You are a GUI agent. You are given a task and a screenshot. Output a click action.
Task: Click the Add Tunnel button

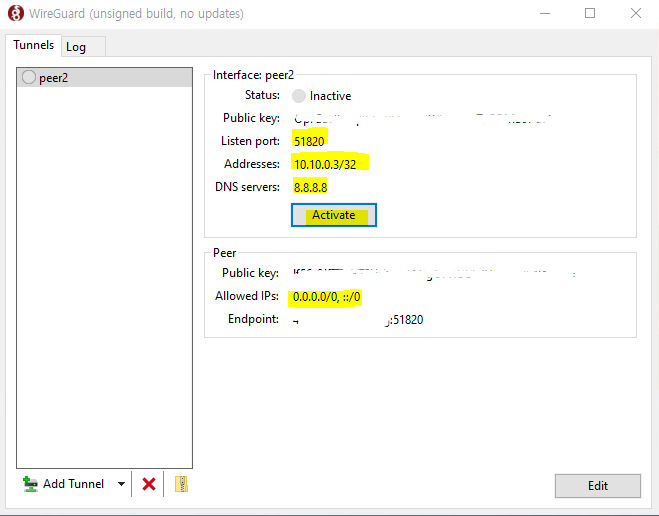pyautogui.click(x=63, y=484)
